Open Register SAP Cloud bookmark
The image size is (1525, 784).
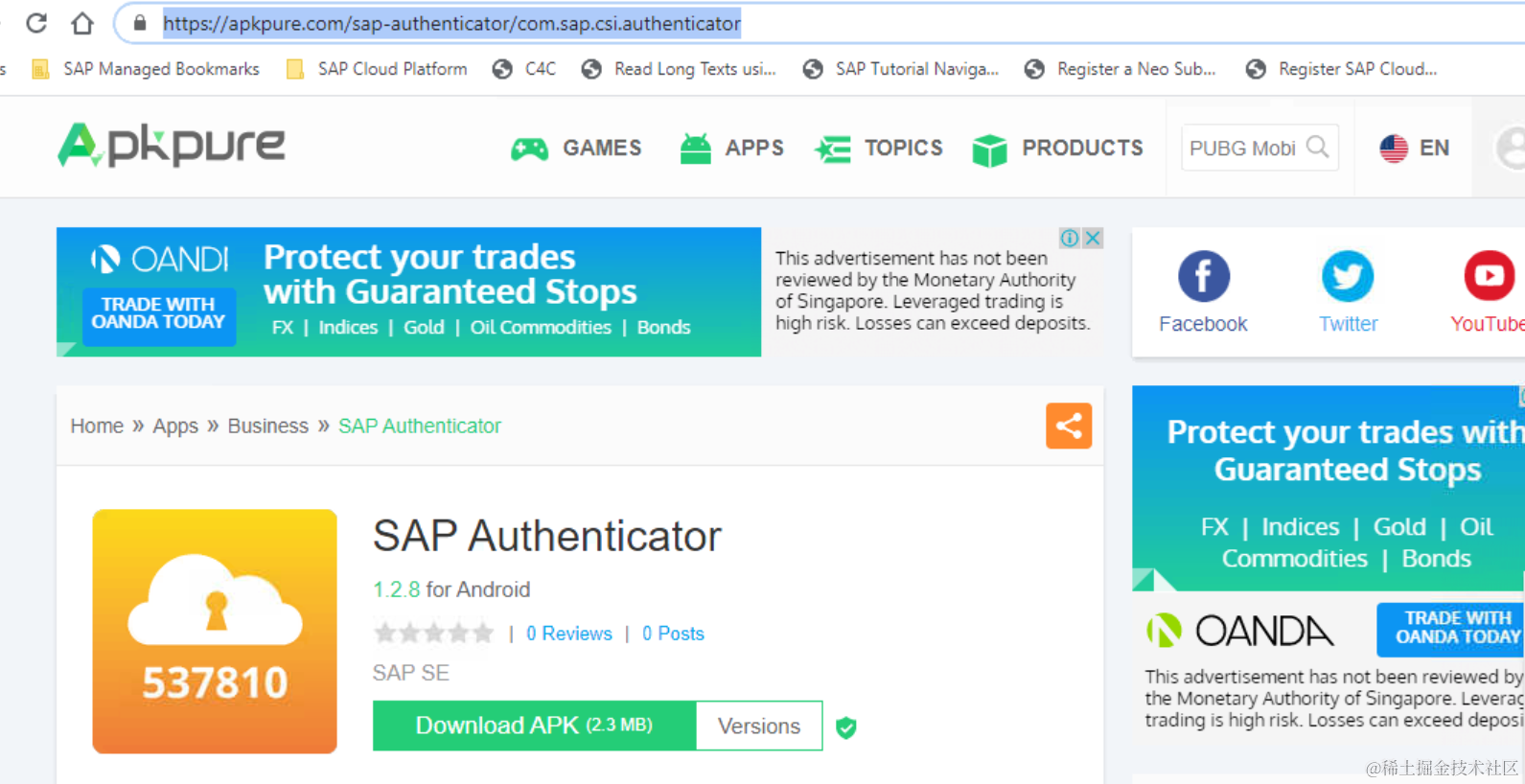(1342, 69)
